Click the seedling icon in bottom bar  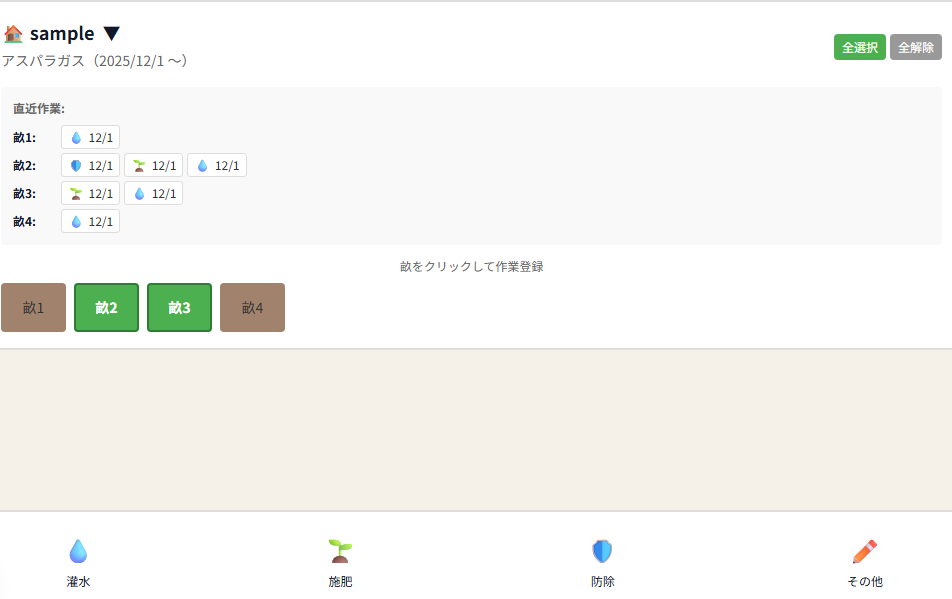click(x=340, y=551)
